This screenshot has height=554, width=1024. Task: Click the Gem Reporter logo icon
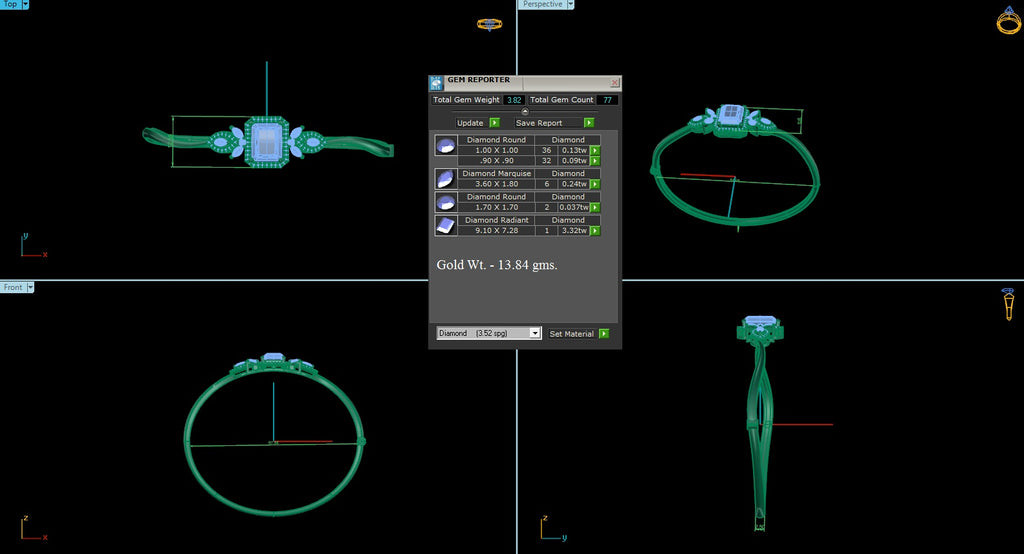(x=436, y=82)
